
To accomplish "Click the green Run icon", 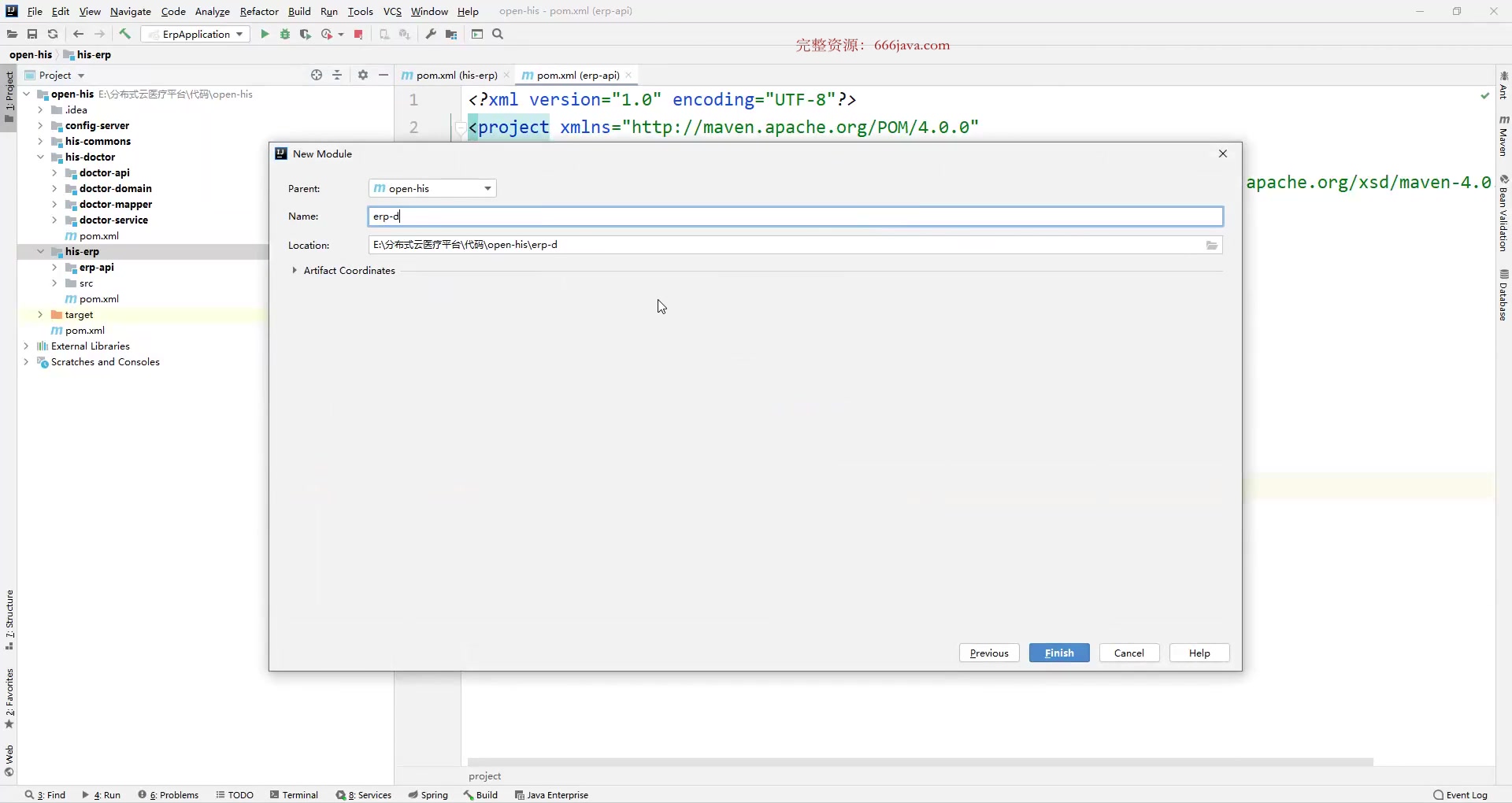I will pos(265,34).
